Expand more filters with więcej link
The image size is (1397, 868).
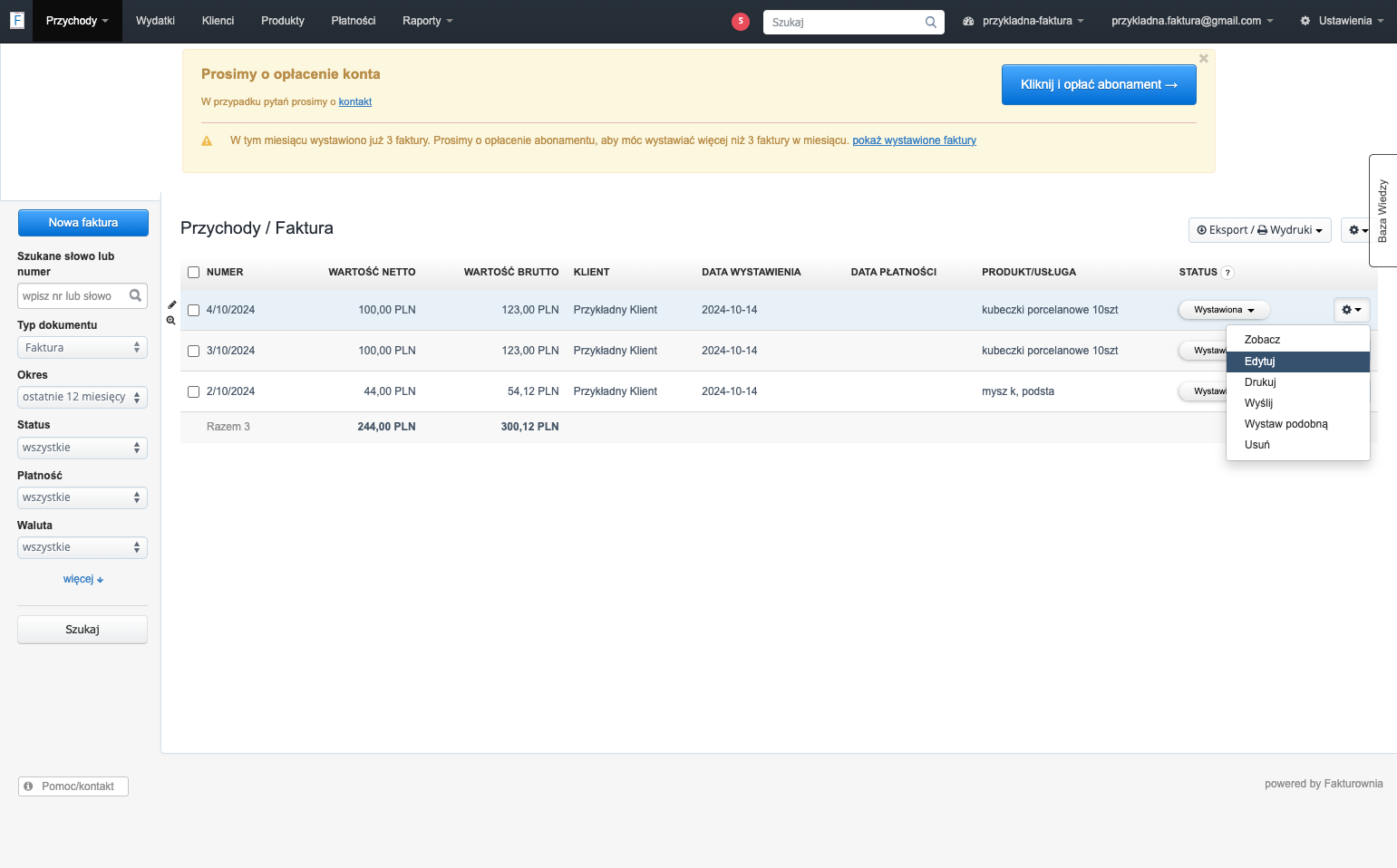83,579
